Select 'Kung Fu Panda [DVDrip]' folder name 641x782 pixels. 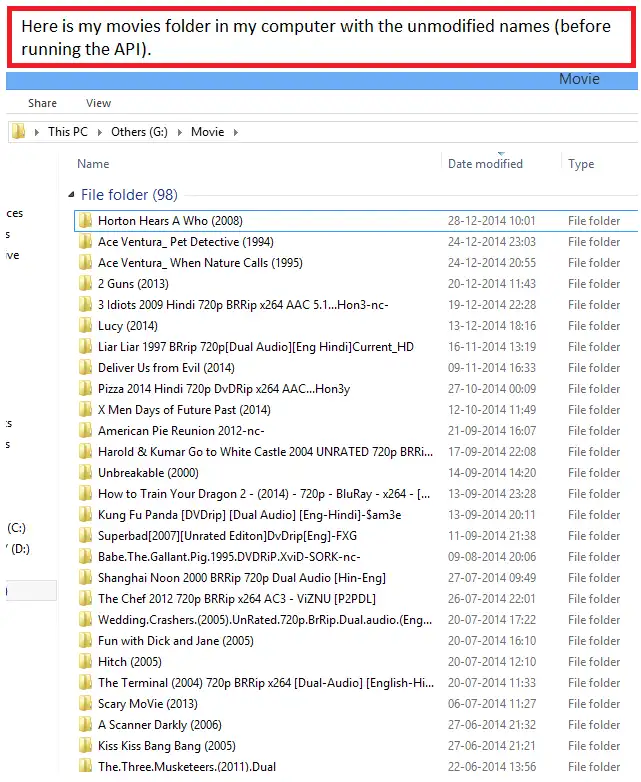[x=249, y=514]
